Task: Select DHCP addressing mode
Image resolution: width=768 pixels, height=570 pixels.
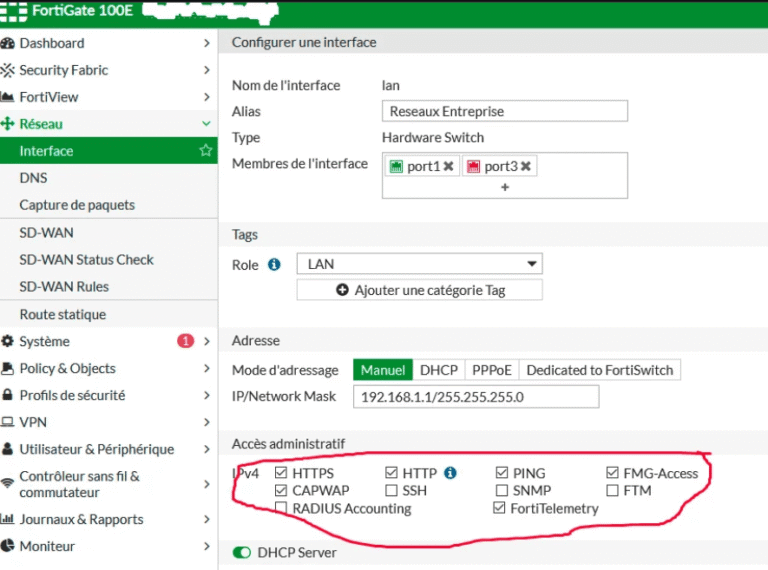Action: (x=439, y=370)
